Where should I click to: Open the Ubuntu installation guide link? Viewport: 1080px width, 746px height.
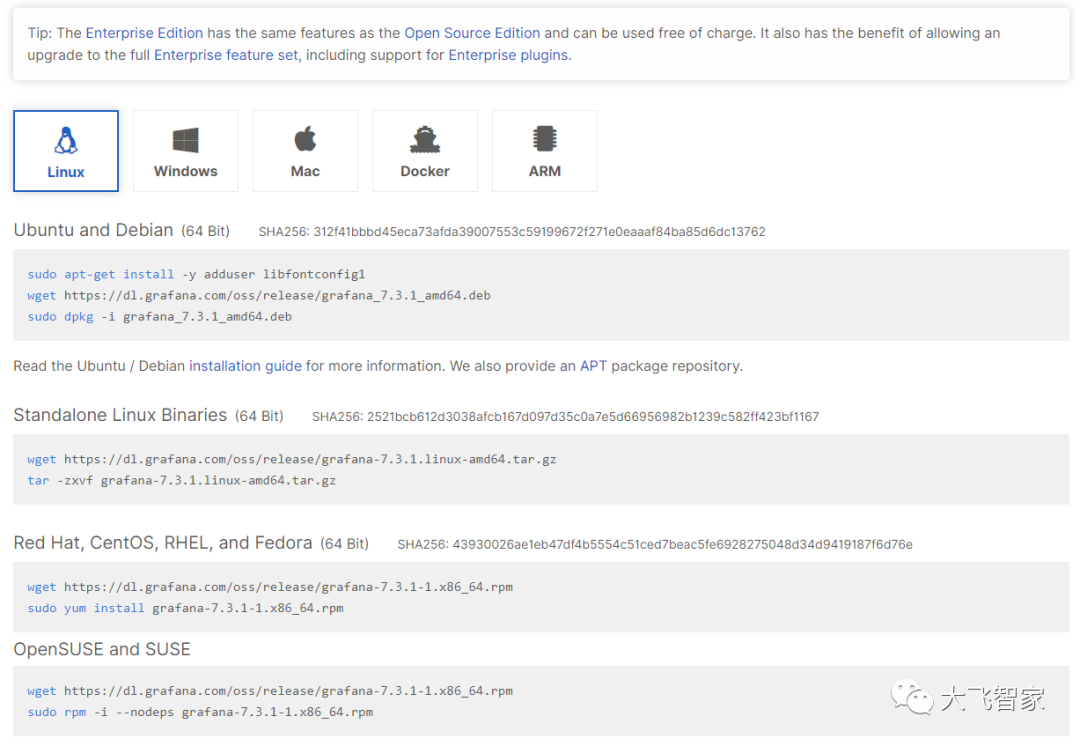[245, 366]
